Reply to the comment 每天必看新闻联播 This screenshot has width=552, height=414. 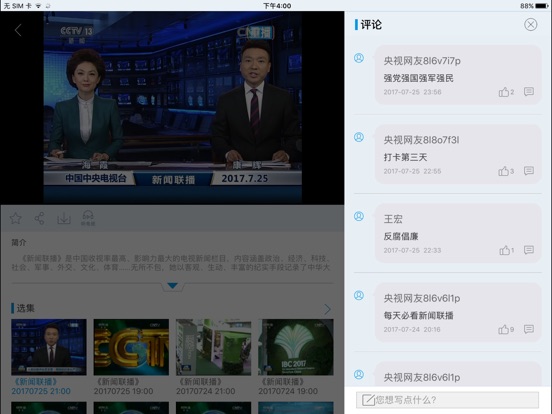point(529,330)
